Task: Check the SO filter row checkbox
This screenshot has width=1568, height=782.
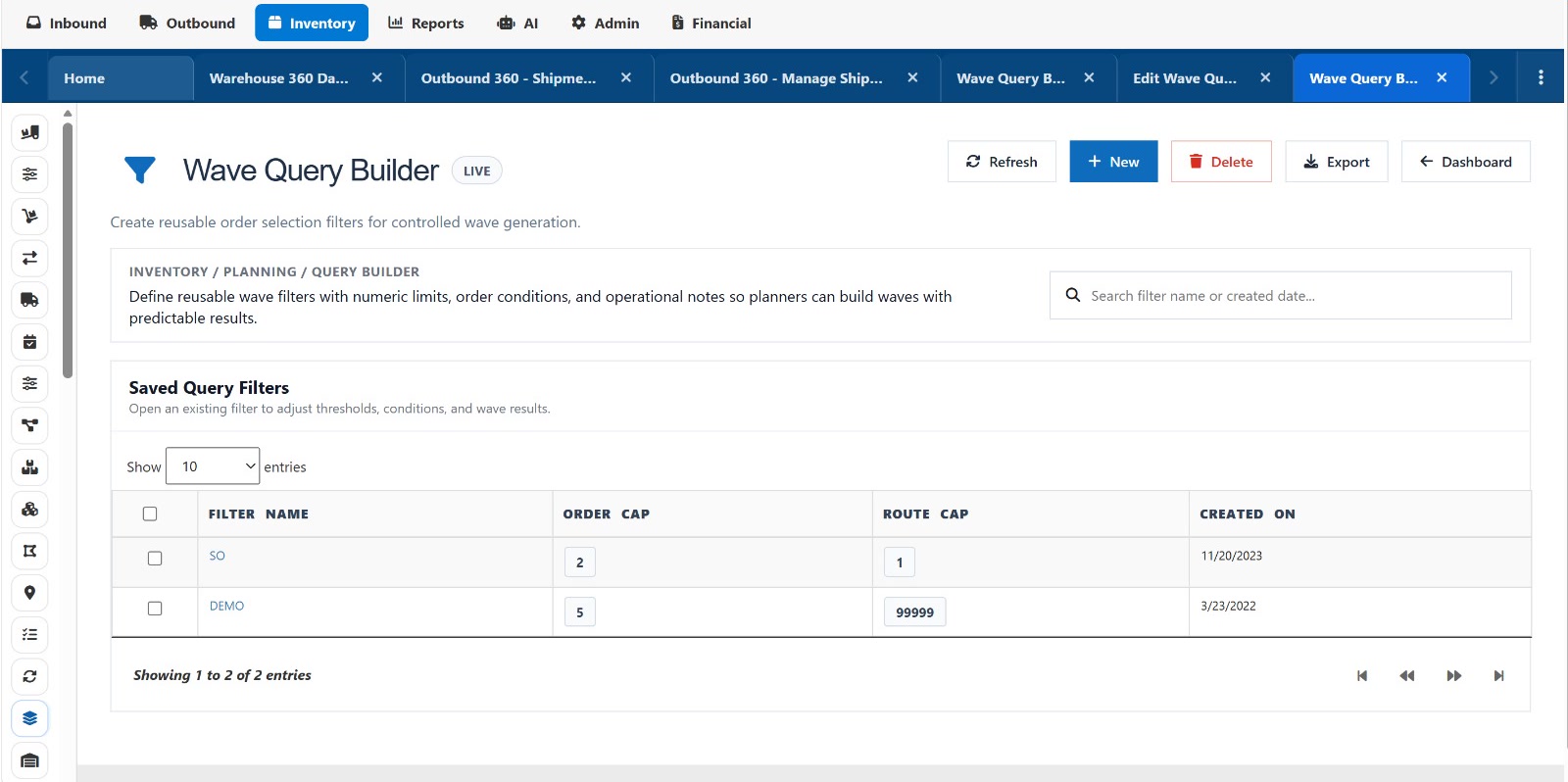Action: 155,559
